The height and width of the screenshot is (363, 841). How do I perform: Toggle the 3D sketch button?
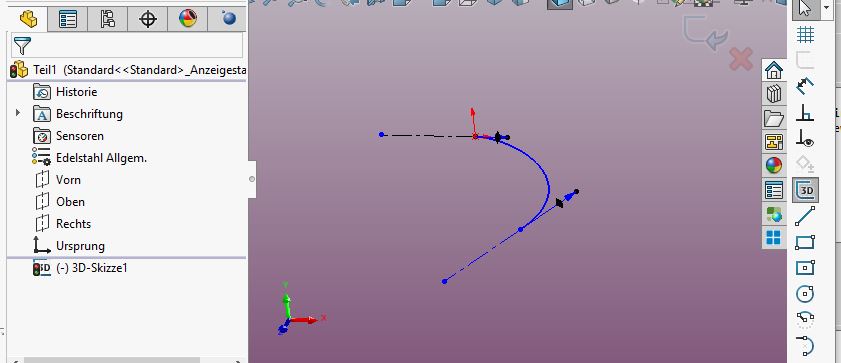point(805,190)
